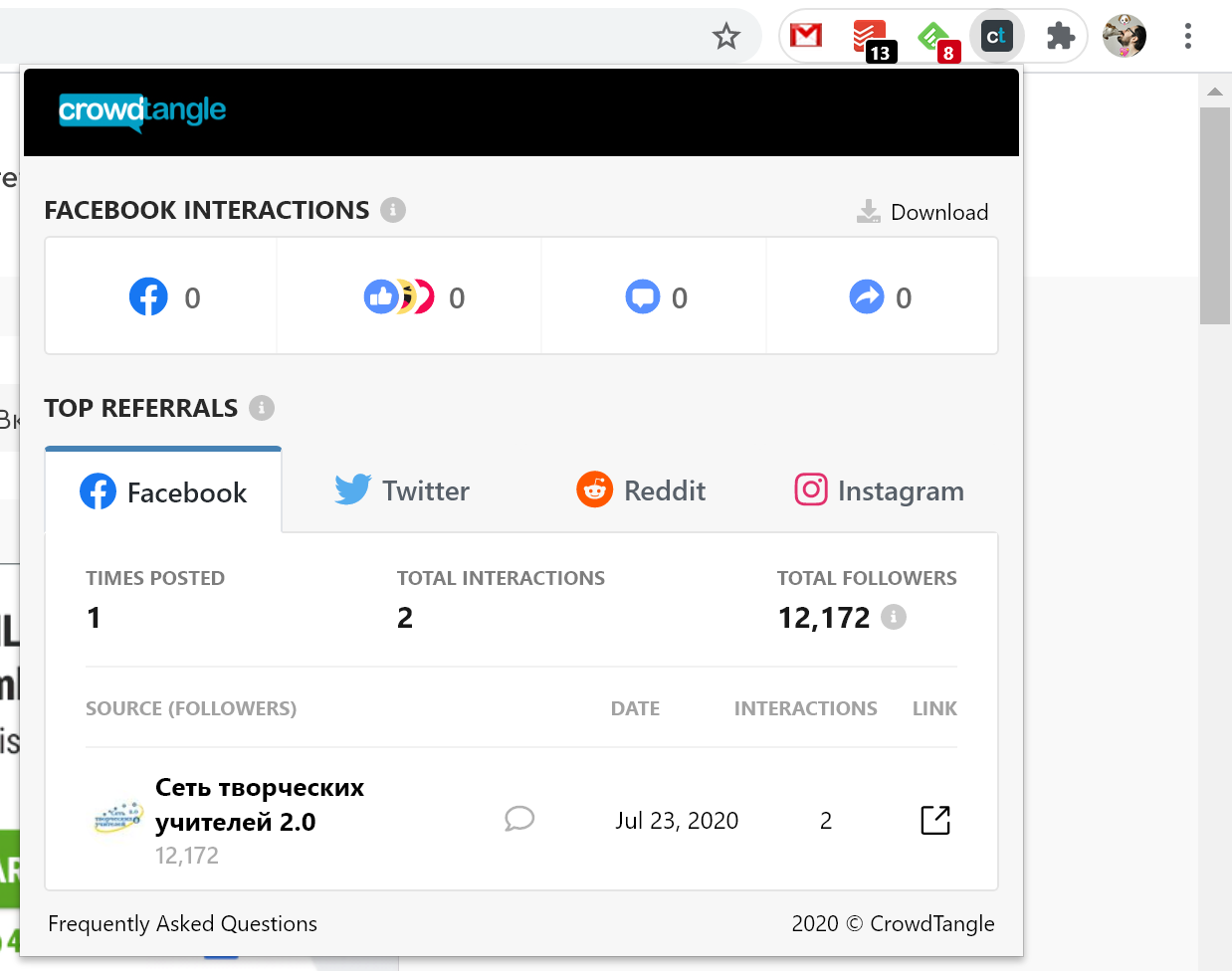Click the Facebook total interactions icon
The width and height of the screenshot is (1232, 971).
click(x=148, y=296)
